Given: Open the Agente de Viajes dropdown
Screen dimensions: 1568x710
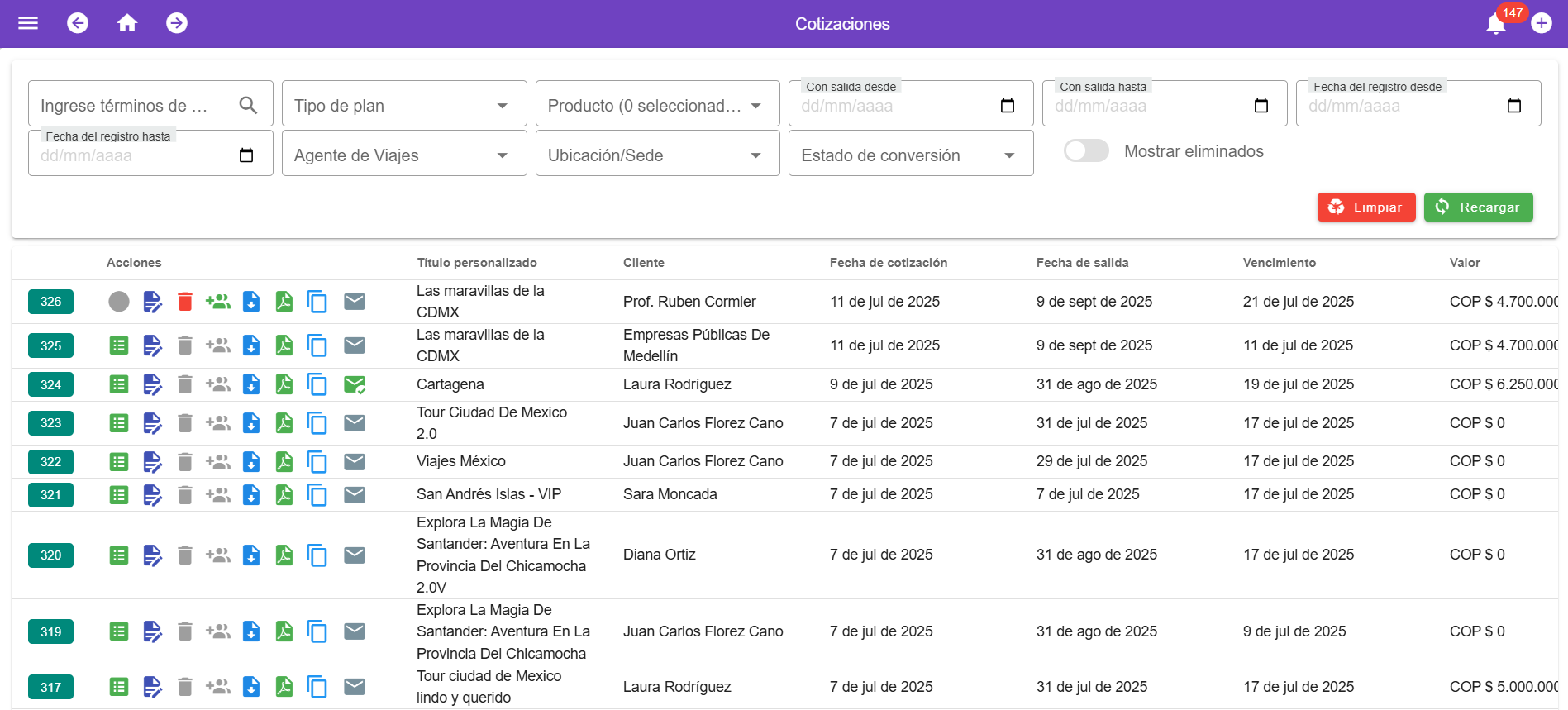Looking at the screenshot, I should [404, 155].
